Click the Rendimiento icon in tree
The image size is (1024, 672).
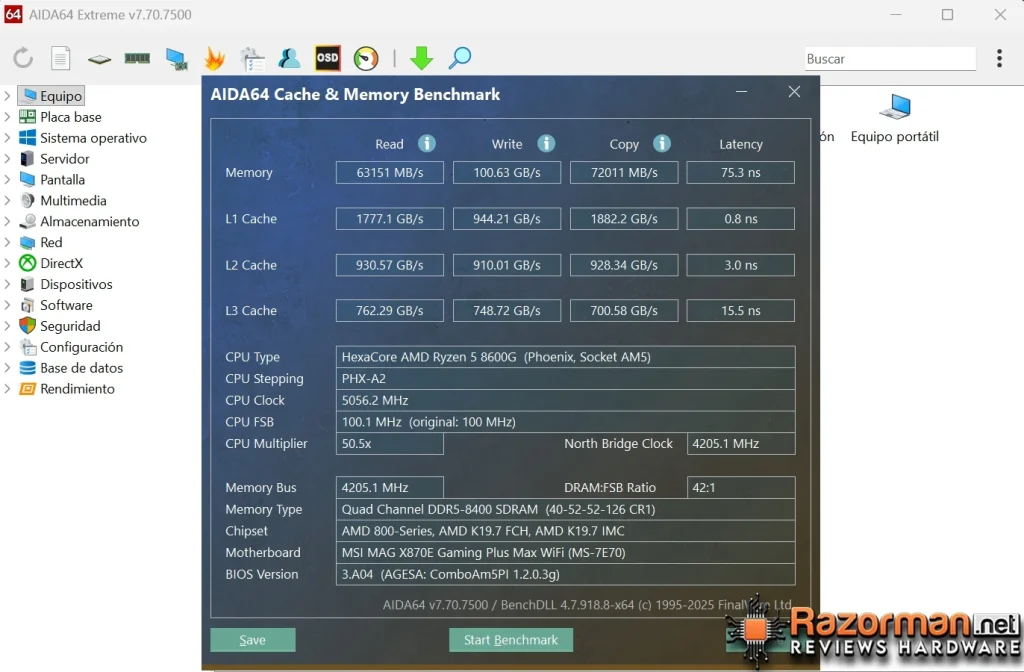coord(27,389)
